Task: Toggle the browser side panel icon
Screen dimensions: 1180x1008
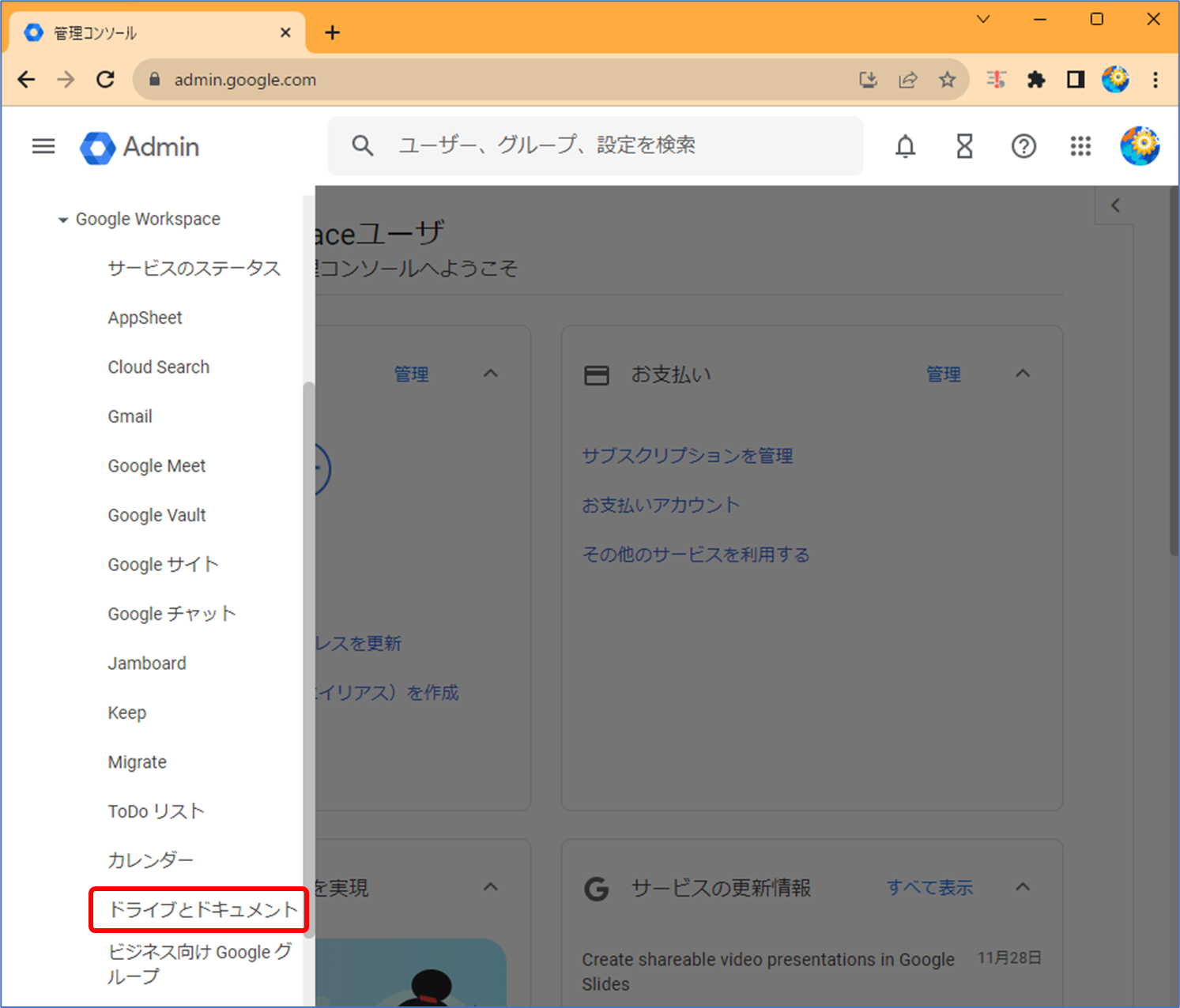Action: tap(1075, 79)
